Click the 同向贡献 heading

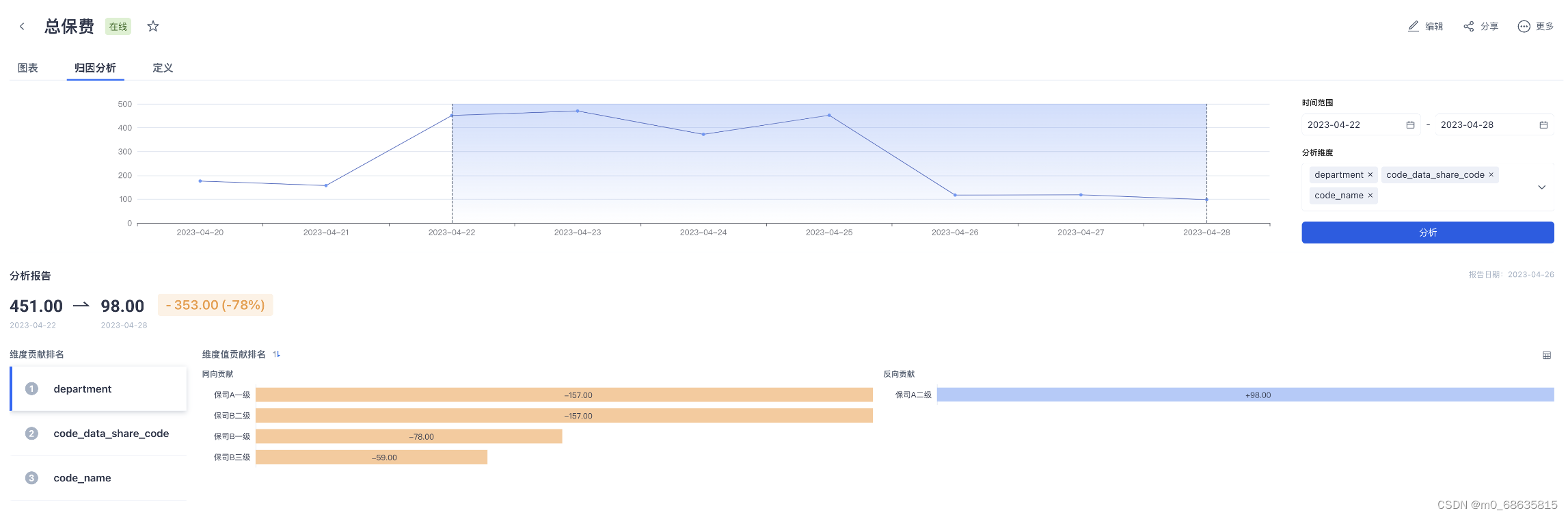(218, 374)
